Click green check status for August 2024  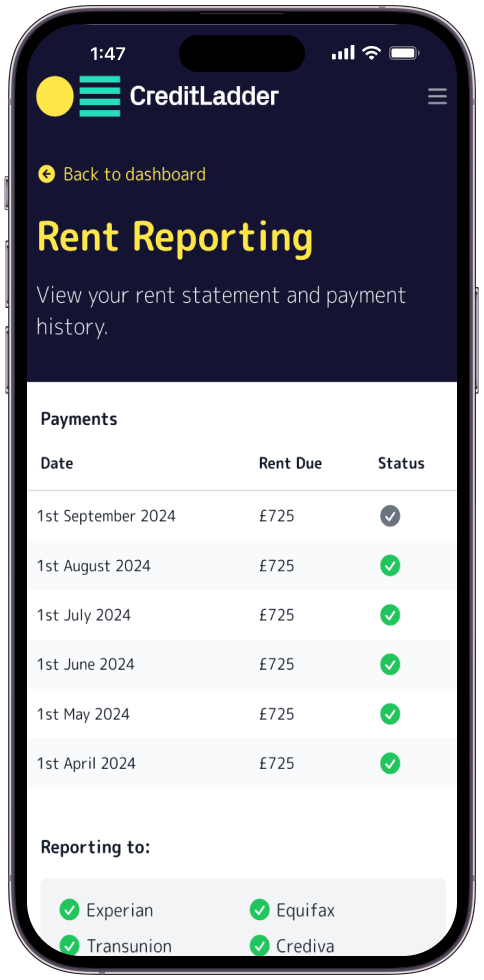click(x=390, y=566)
